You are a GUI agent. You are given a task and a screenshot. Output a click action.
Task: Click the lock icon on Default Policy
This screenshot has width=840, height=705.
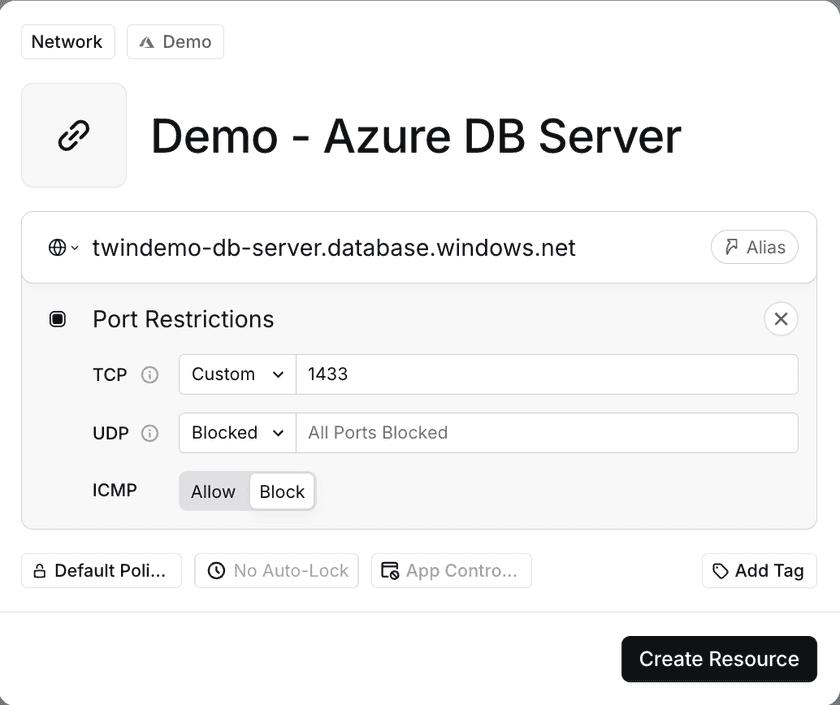tap(38, 570)
